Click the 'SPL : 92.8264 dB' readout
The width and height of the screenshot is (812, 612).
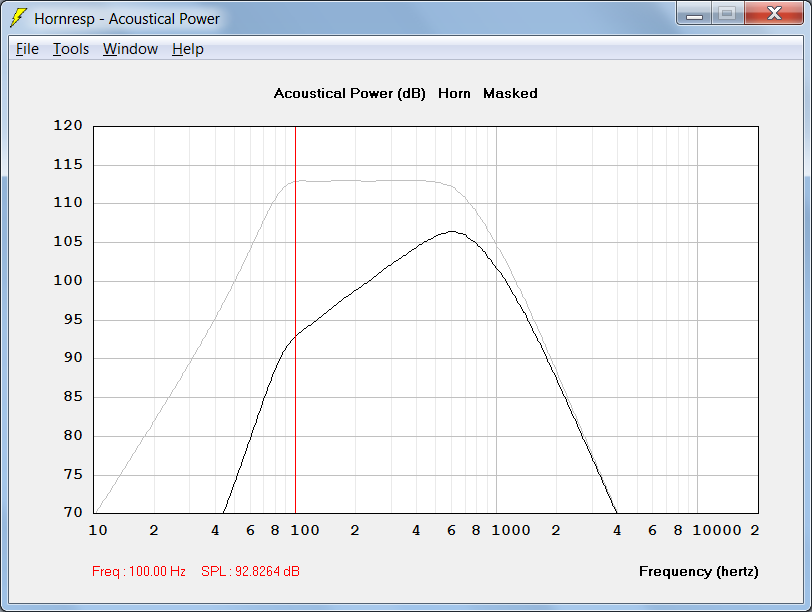251,571
